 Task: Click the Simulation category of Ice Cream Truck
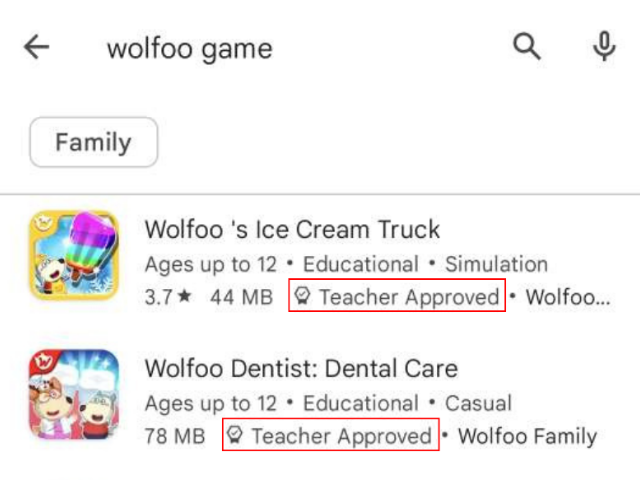496,264
